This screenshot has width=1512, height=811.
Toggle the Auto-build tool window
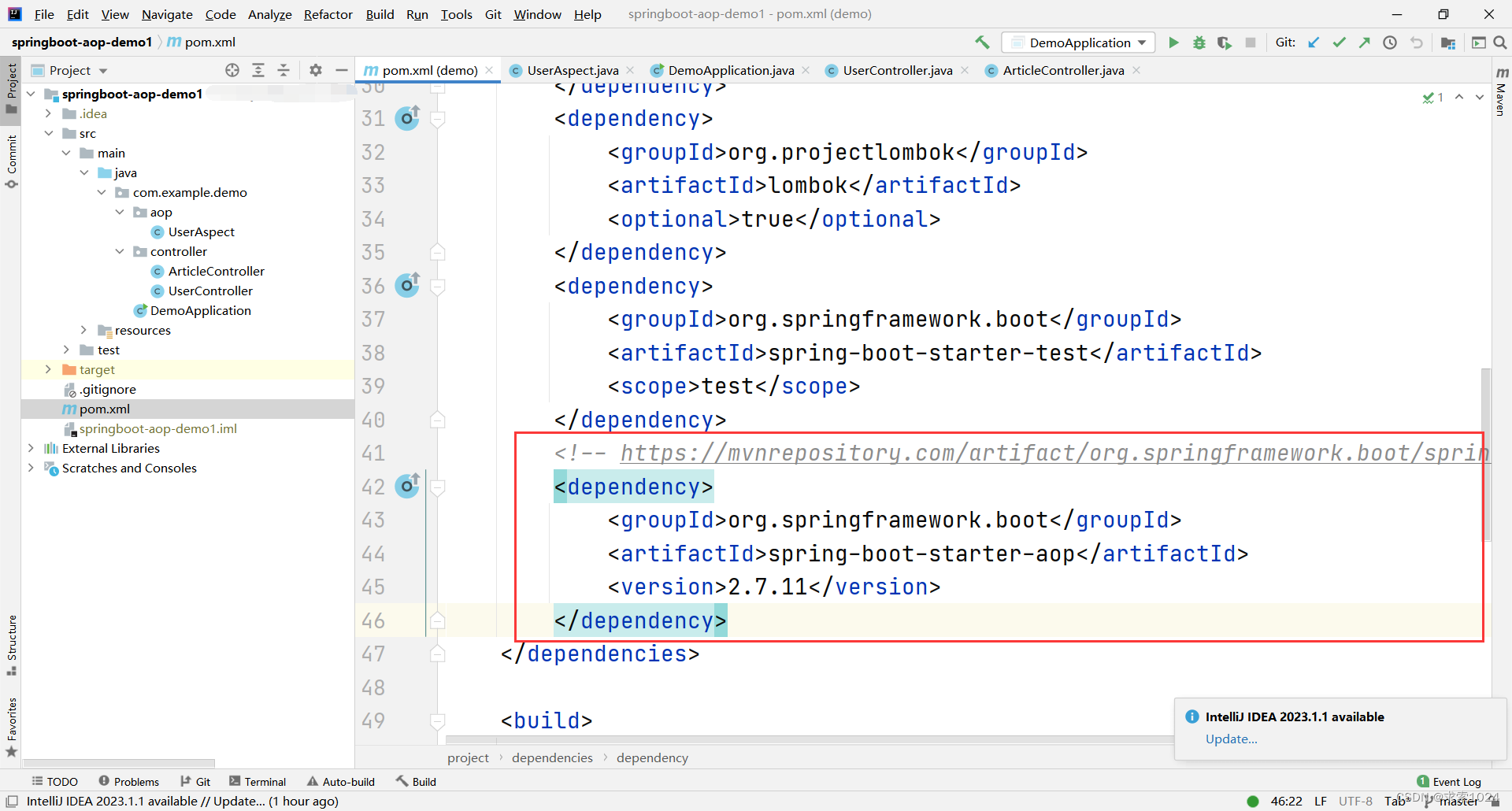tap(341, 781)
